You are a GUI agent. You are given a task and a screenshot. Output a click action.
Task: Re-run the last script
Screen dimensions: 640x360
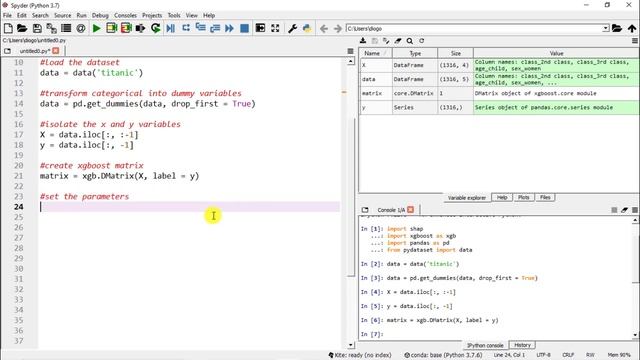point(156,28)
